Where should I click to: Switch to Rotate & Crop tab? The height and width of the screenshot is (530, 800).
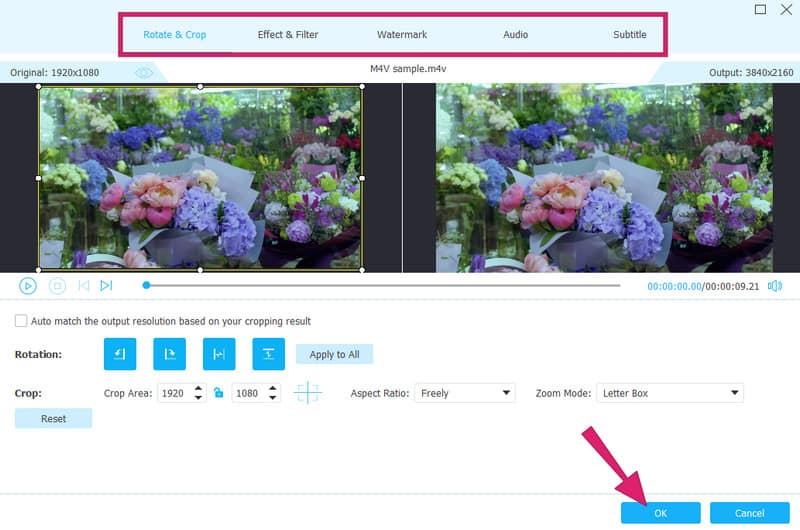[174, 35]
